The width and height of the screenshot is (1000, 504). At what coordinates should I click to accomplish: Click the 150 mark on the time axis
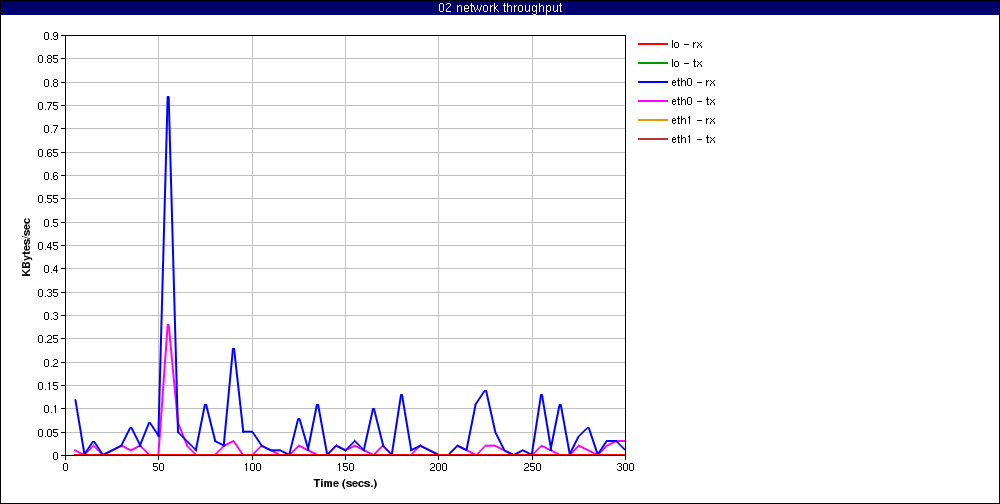point(345,466)
